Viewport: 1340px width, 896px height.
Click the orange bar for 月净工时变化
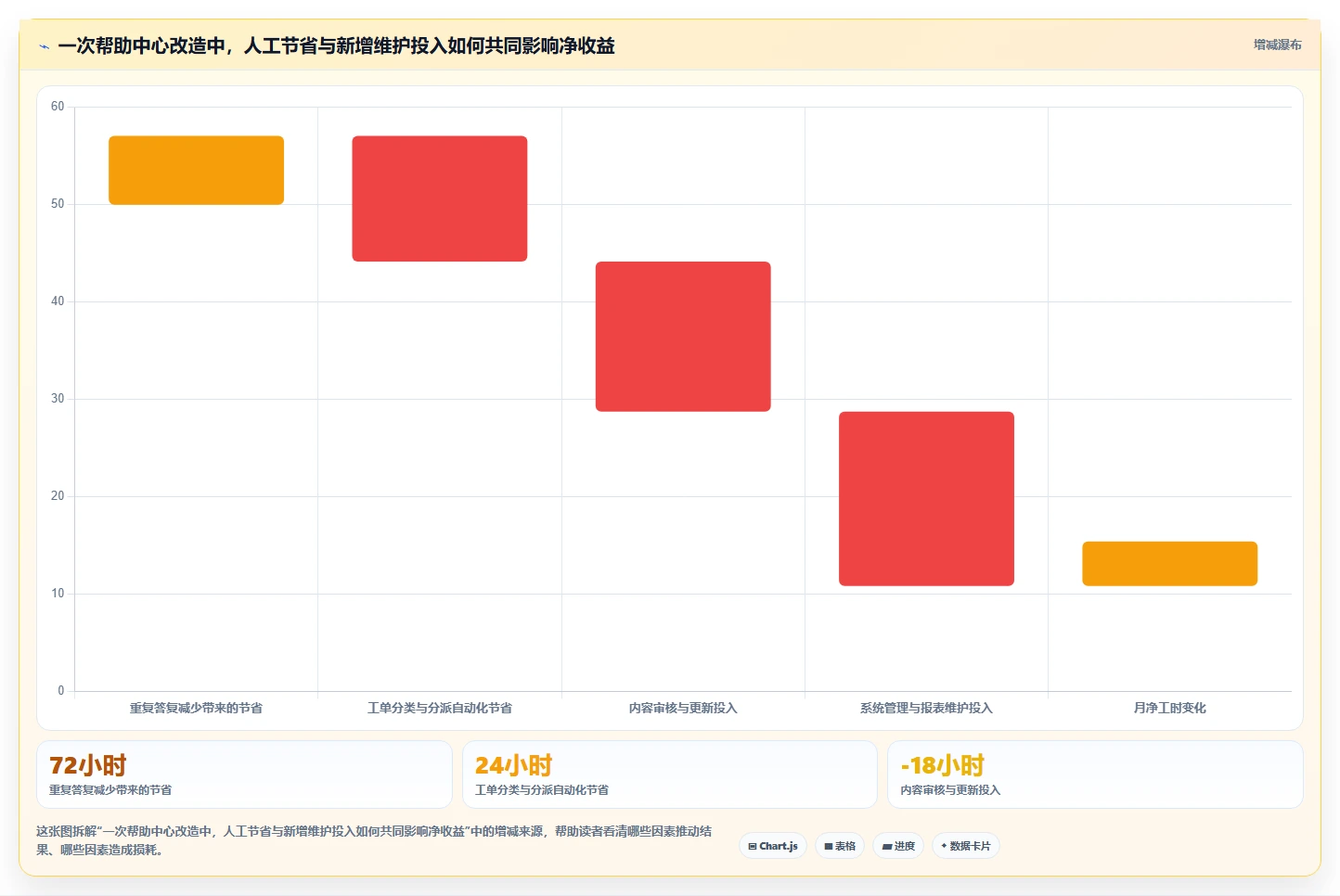[1169, 564]
